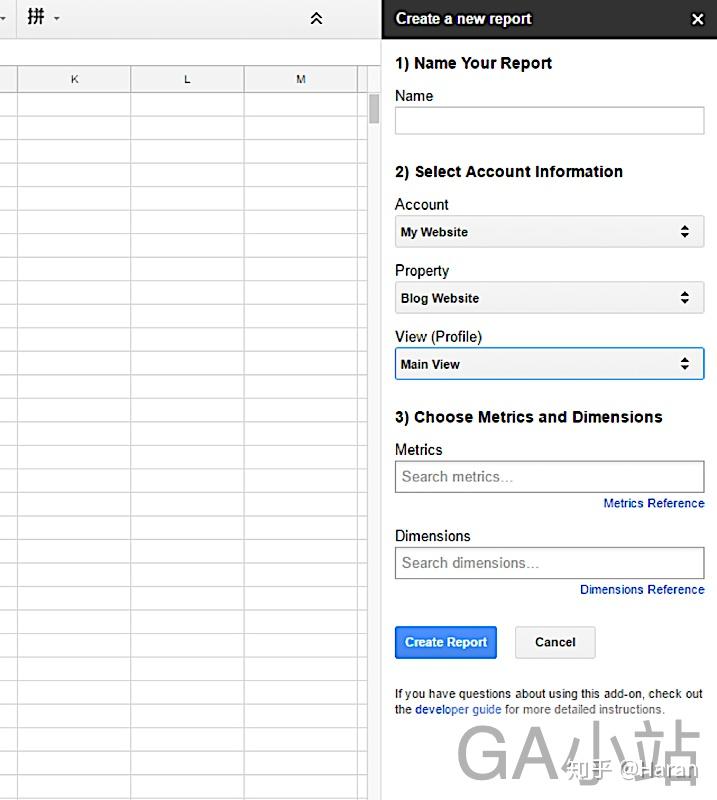Click the report Name text field
Screen dimensions: 717x800
pos(549,121)
